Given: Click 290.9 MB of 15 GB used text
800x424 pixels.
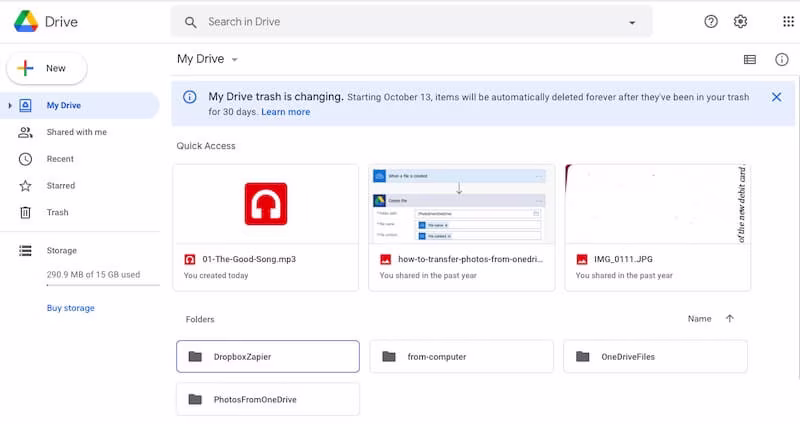Looking at the screenshot, I should (x=93, y=275).
